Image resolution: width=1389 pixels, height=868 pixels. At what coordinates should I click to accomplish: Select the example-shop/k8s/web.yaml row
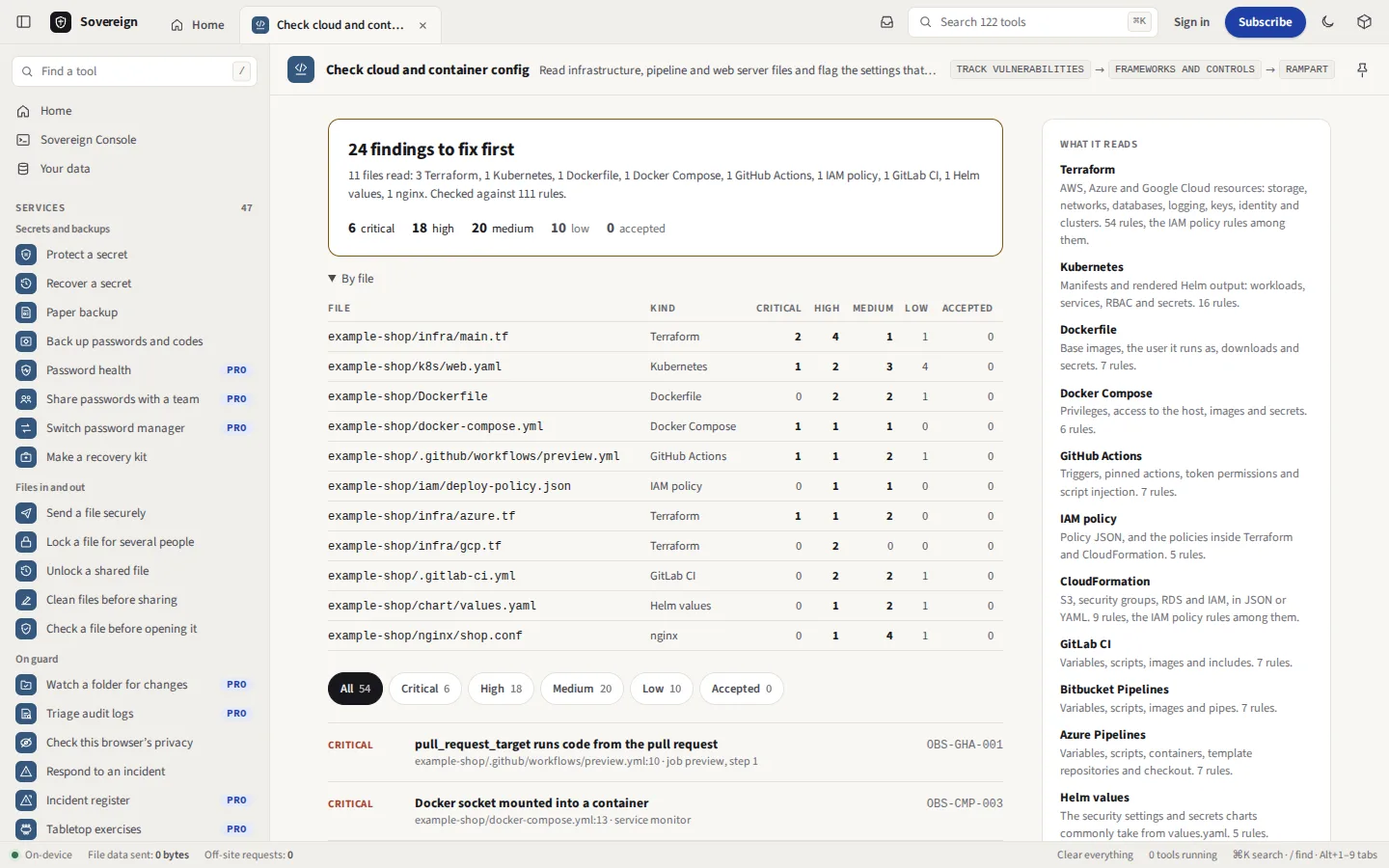coord(665,366)
